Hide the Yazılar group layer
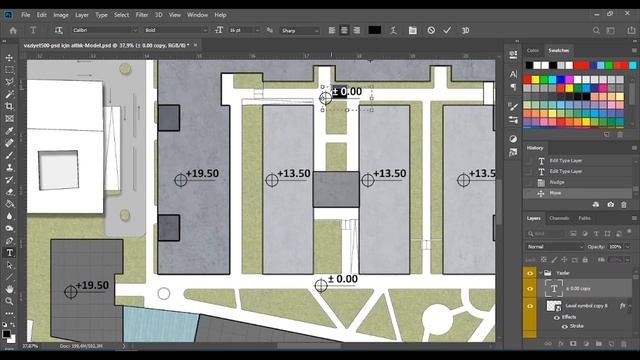640x360 pixels. pos(530,273)
